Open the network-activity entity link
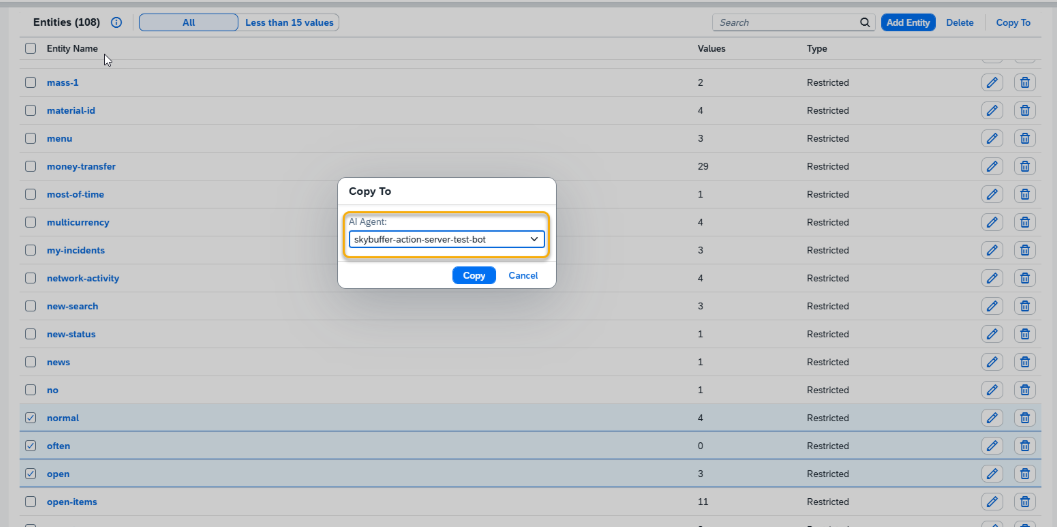 click(x=83, y=278)
